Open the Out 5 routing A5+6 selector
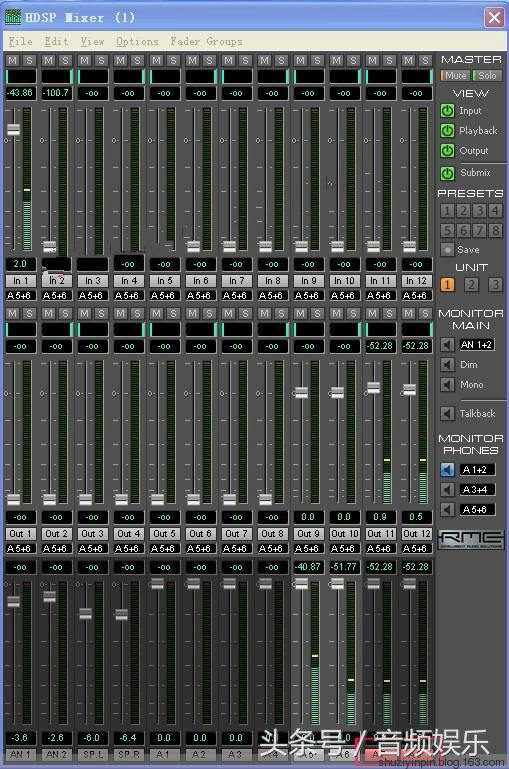The image size is (509, 769). [164, 549]
